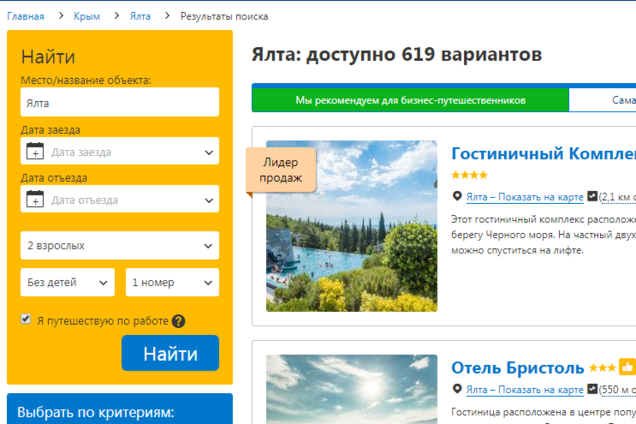This screenshot has width=636, height=424.
Task: Open the 1 номер dropdown
Action: coord(172,282)
